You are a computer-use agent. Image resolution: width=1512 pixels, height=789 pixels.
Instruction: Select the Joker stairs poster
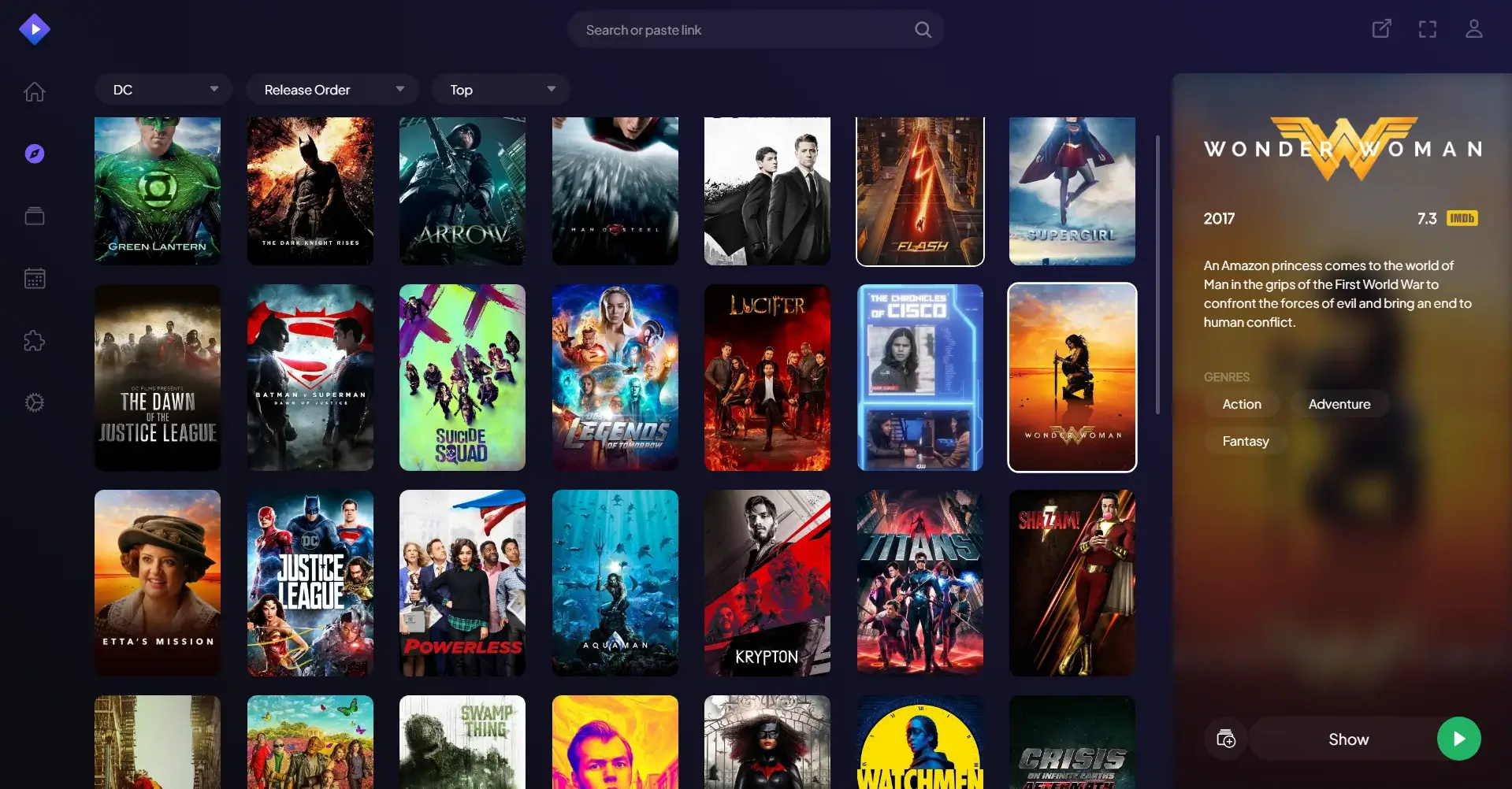coord(158,742)
